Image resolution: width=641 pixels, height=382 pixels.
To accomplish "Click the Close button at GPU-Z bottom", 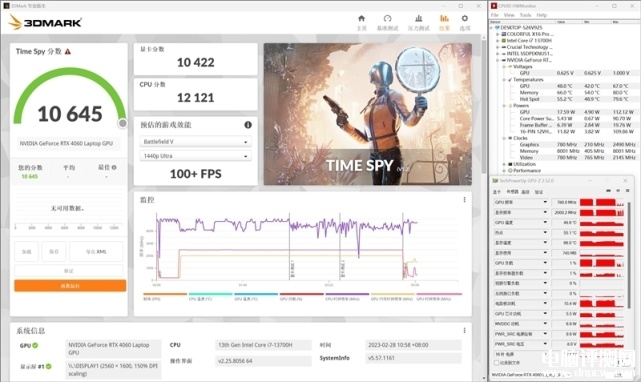I will 619,374.
